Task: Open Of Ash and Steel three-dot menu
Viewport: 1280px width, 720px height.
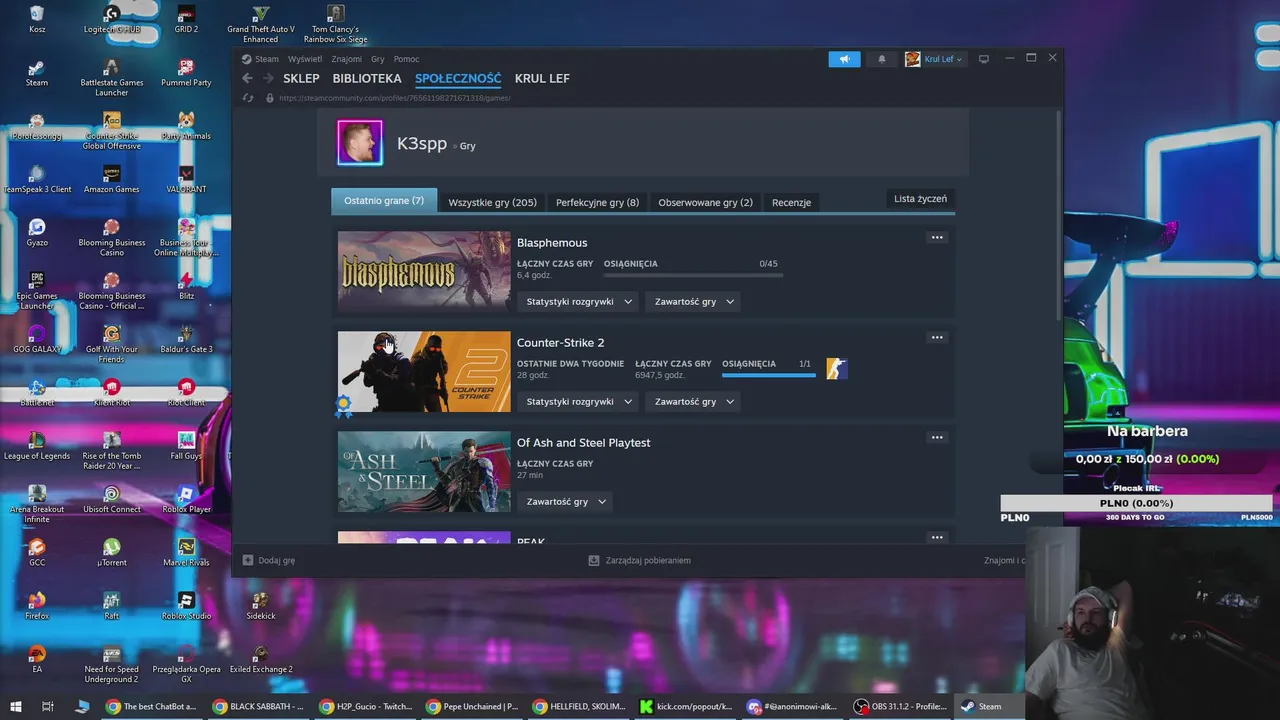Action: pos(936,438)
